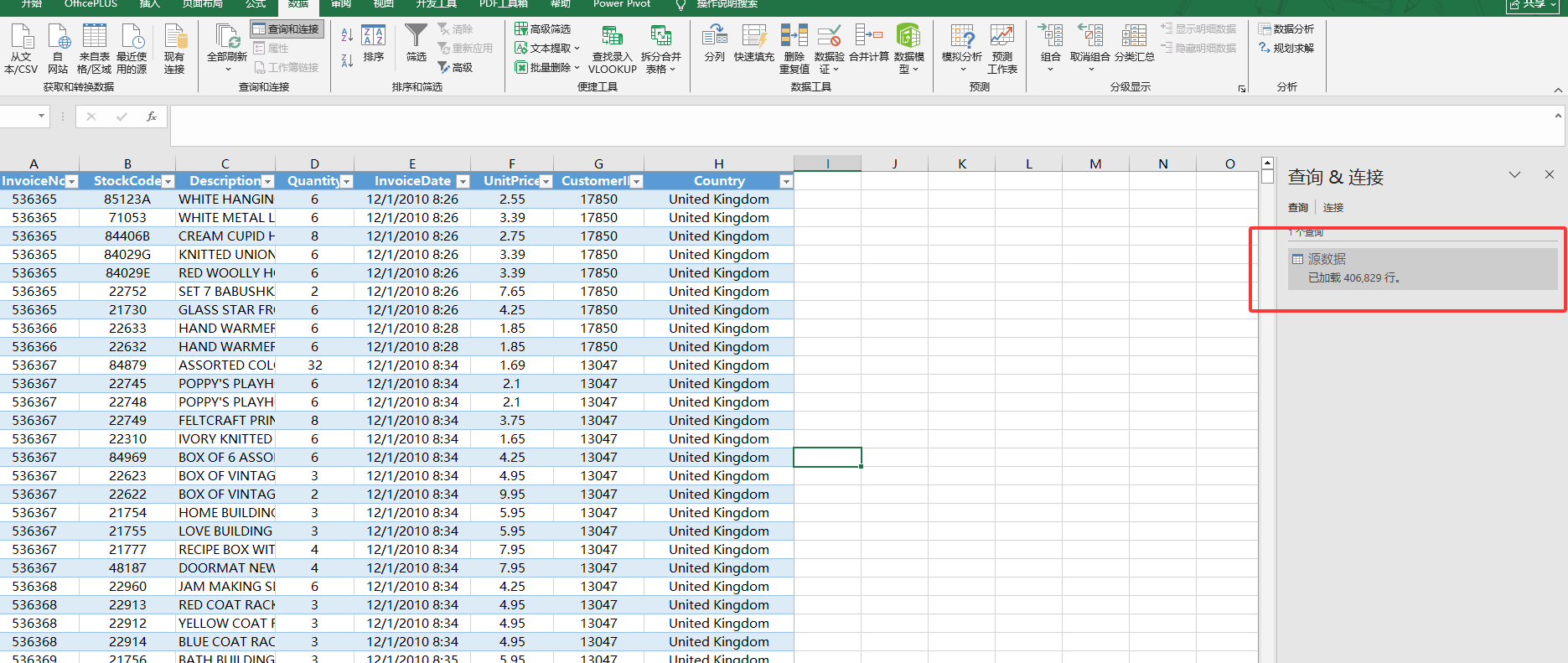The height and width of the screenshot is (663, 1568).
Task: Click the 分类汇总 subtotal icon
Action: [1135, 44]
